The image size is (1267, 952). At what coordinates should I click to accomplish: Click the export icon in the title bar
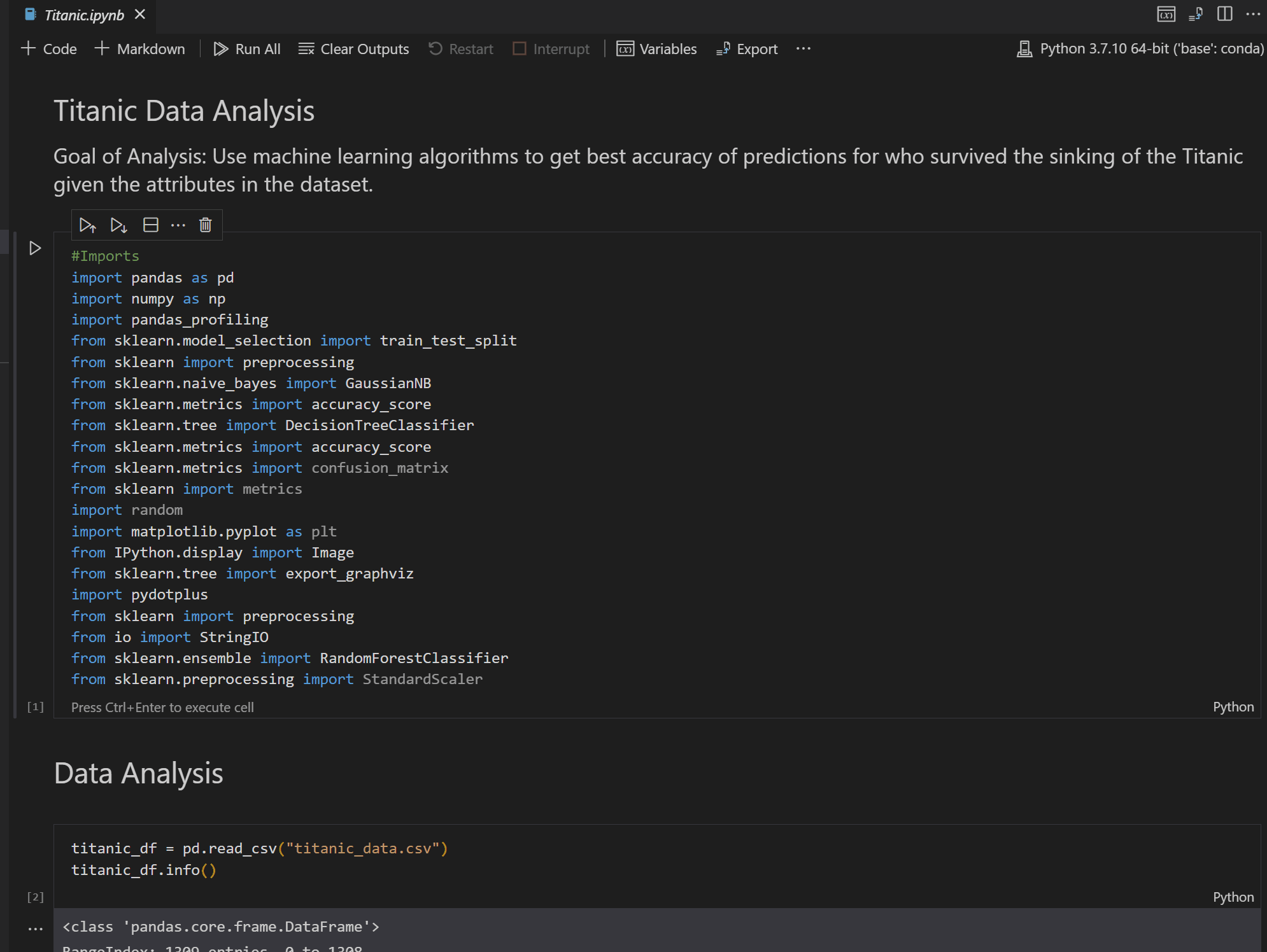coord(1196,14)
